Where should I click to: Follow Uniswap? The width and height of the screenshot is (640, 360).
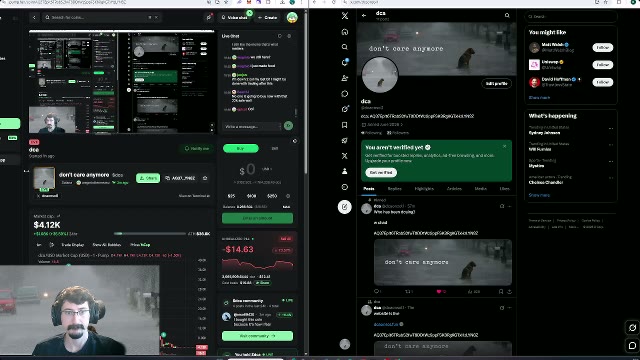pos(602,64)
